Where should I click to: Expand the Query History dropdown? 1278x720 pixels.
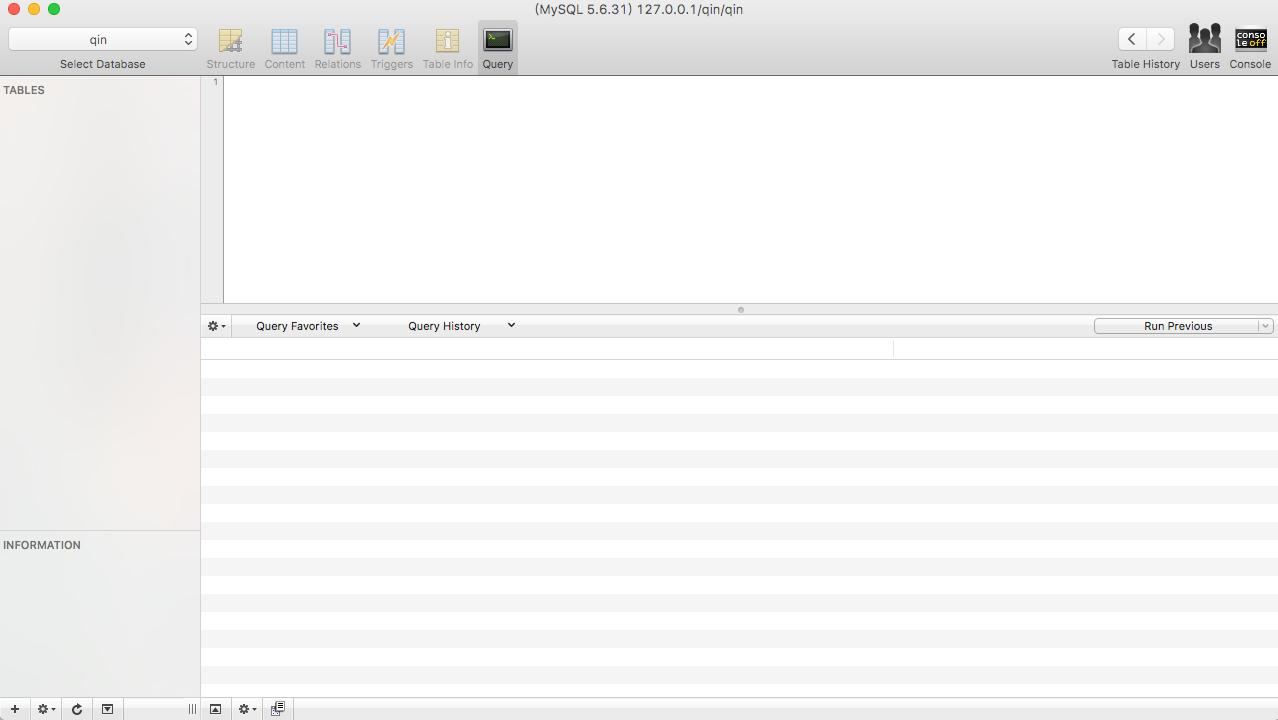point(460,326)
